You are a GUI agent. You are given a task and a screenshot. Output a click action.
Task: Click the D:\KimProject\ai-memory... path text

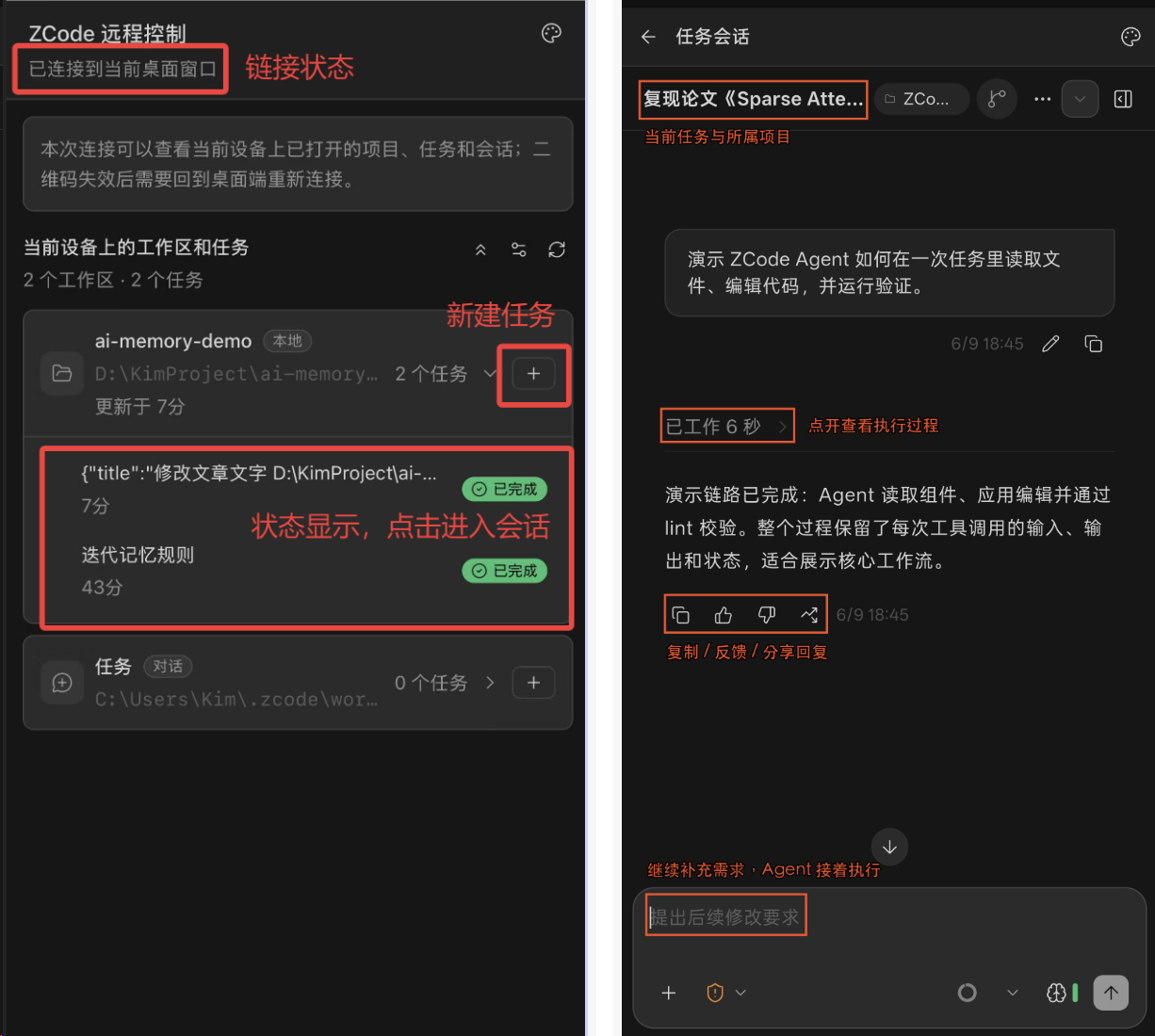click(236, 374)
